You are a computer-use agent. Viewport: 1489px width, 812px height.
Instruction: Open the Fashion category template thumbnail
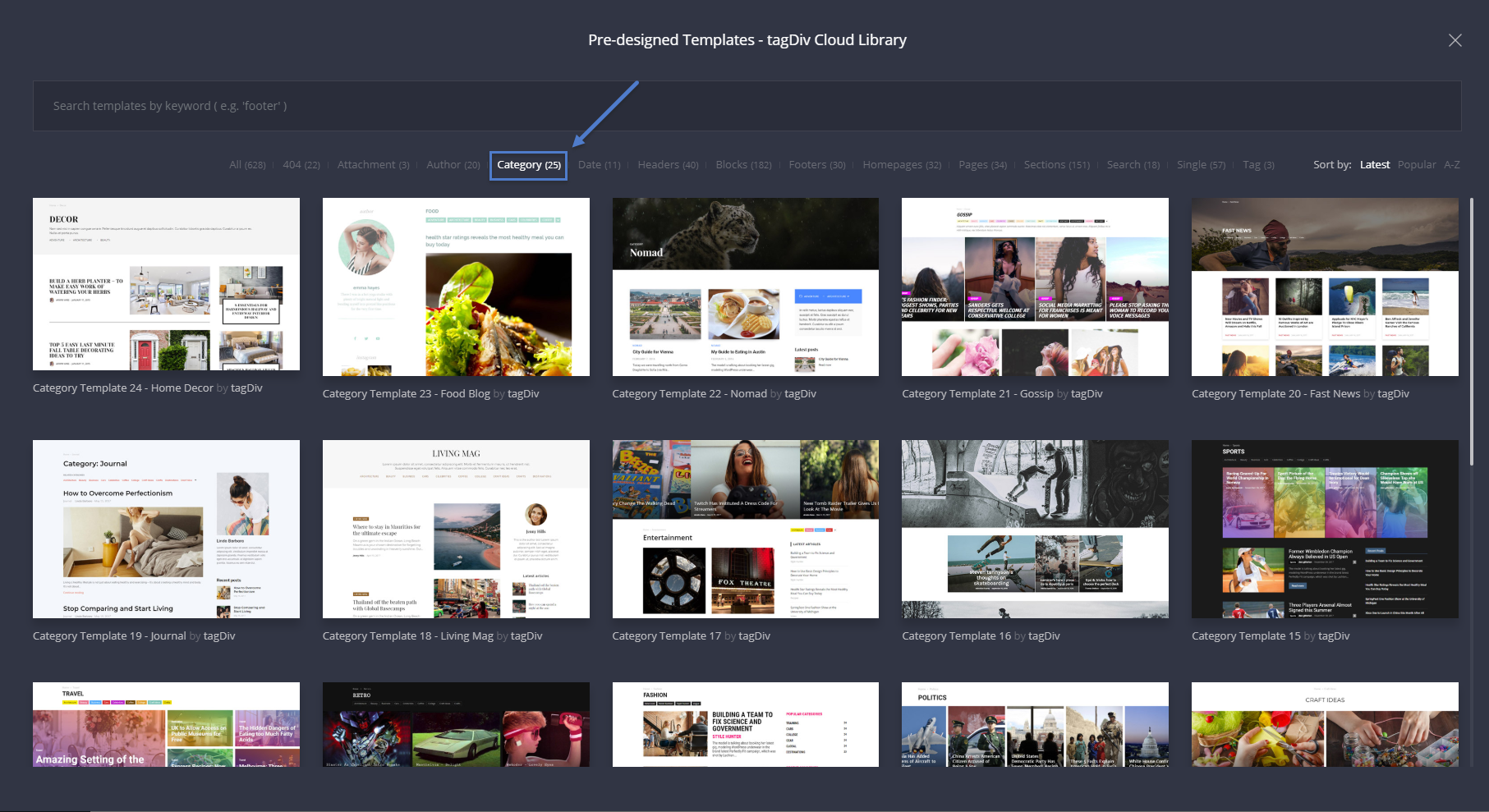pyautogui.click(x=746, y=724)
